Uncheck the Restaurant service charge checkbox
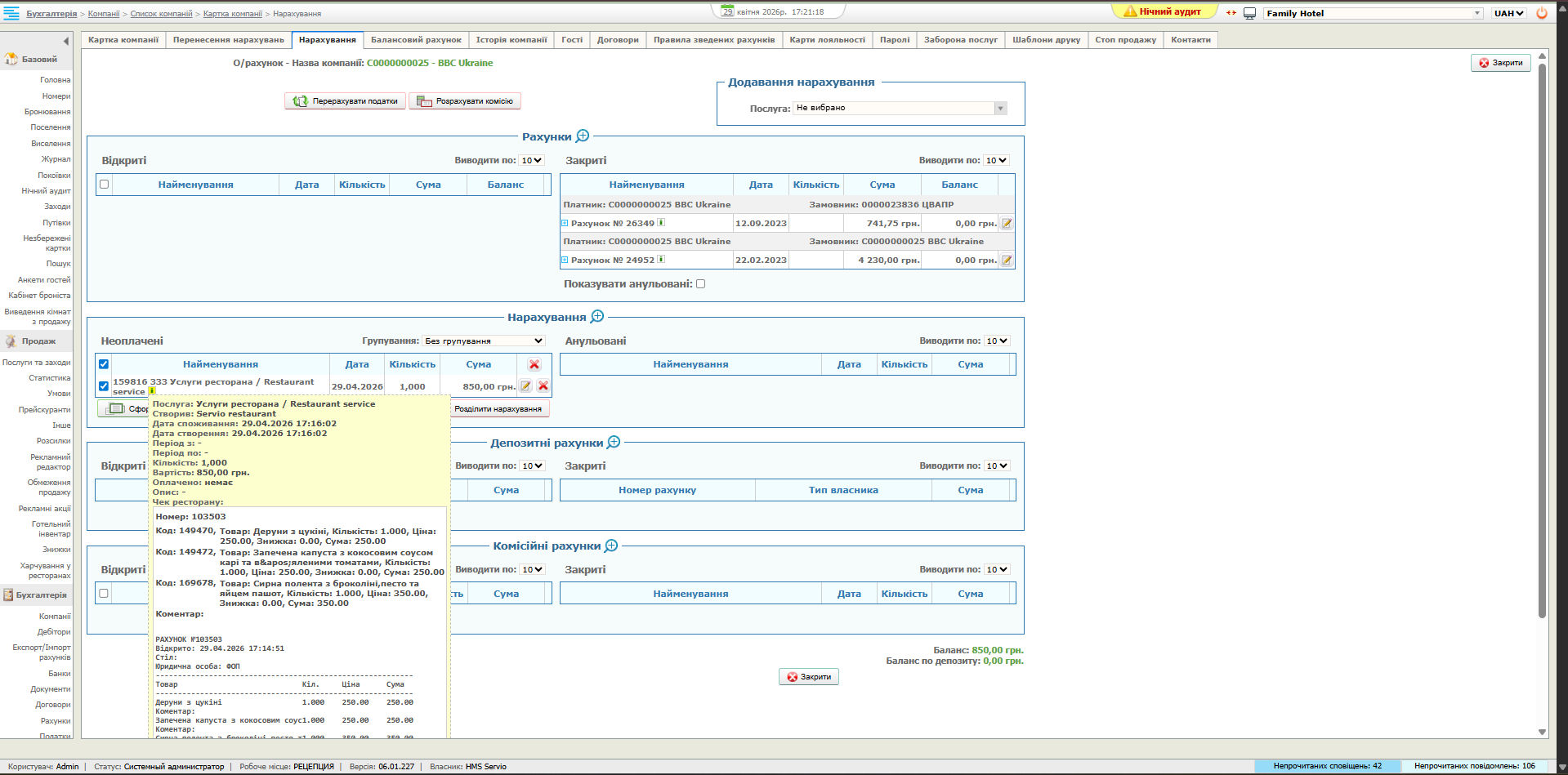This screenshot has height=775, width=1568. click(104, 386)
